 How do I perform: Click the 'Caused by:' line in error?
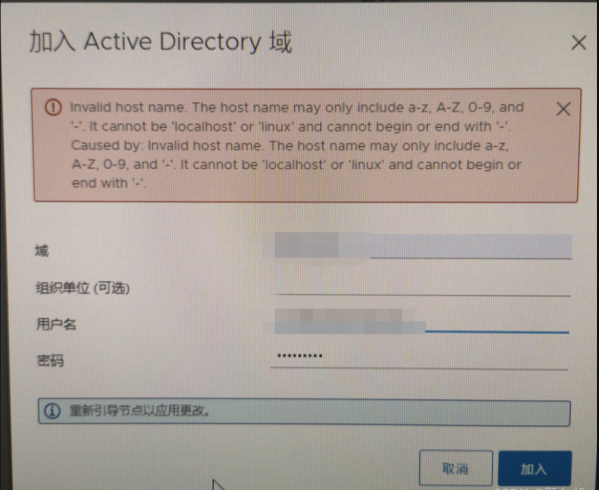click(290, 146)
